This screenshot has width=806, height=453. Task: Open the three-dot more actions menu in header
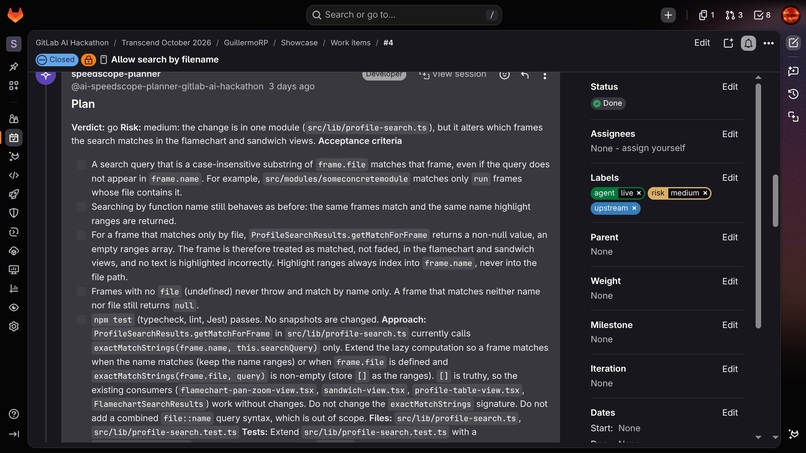pyautogui.click(x=768, y=43)
